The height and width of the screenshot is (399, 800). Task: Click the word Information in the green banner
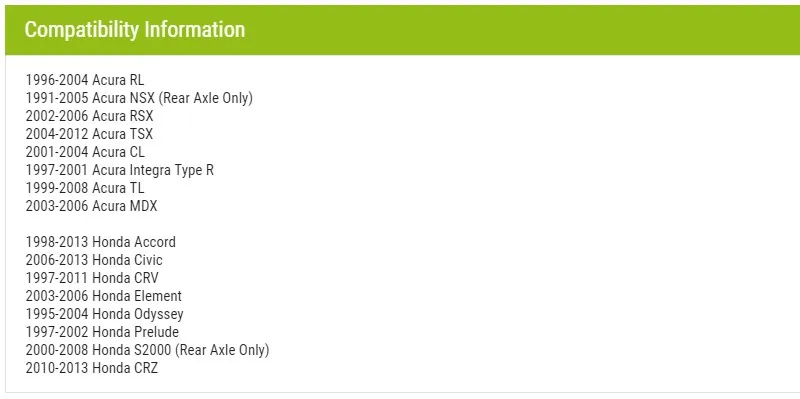pos(195,30)
